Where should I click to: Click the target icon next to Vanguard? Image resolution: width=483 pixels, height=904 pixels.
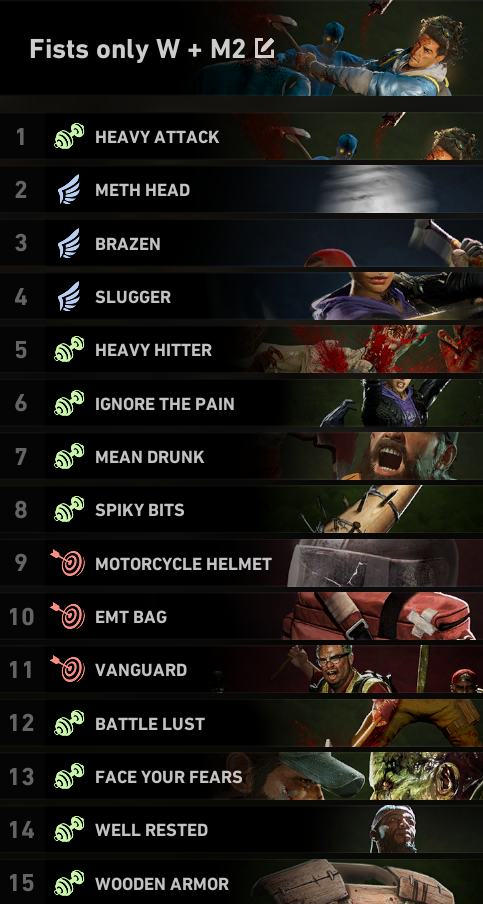pyautogui.click(x=68, y=669)
